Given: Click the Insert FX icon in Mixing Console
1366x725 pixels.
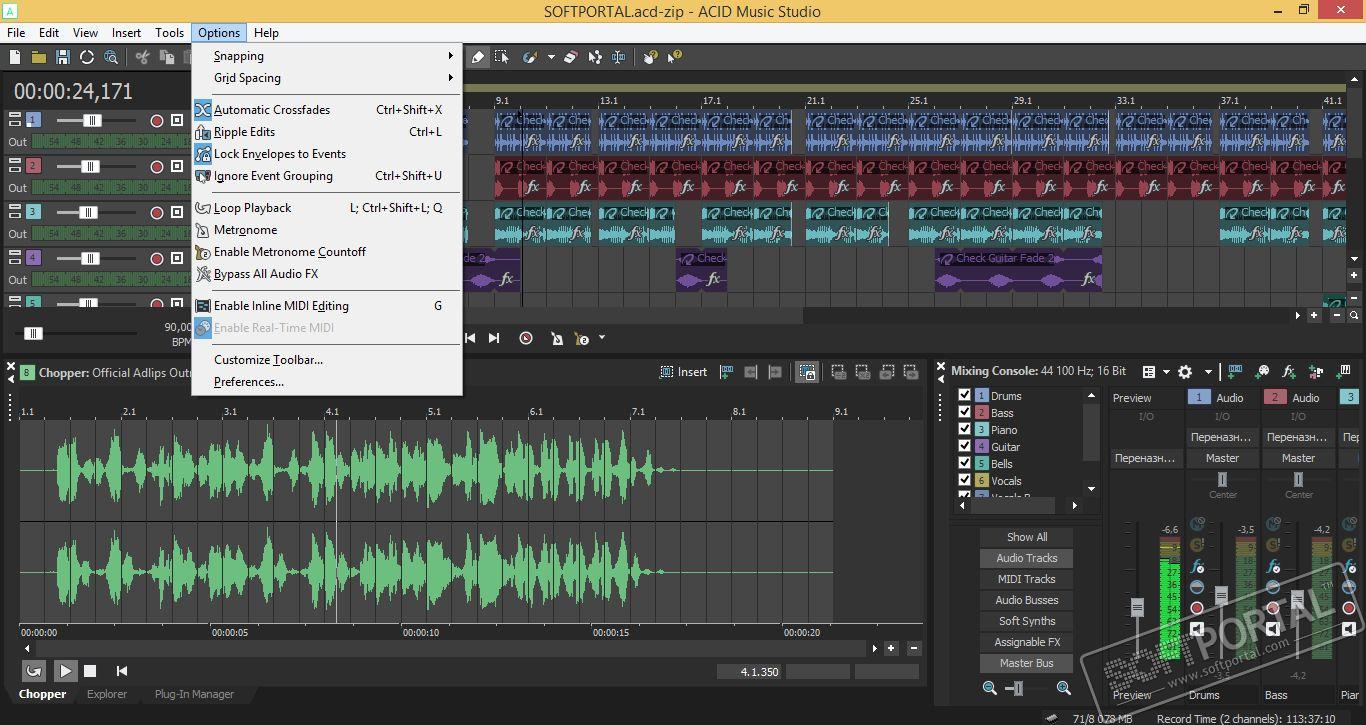Looking at the screenshot, I should [1289, 372].
